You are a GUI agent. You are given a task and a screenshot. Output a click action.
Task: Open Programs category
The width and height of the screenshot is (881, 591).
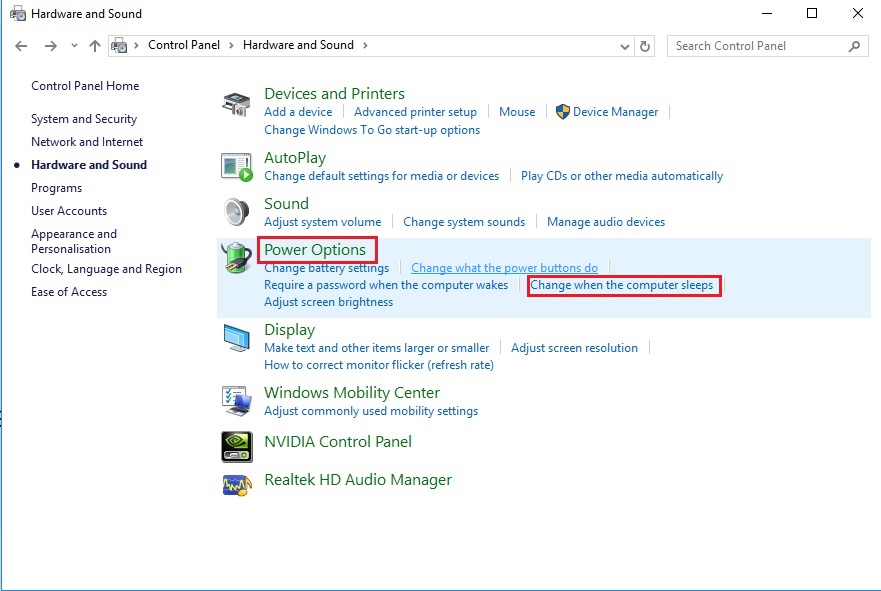(x=57, y=188)
